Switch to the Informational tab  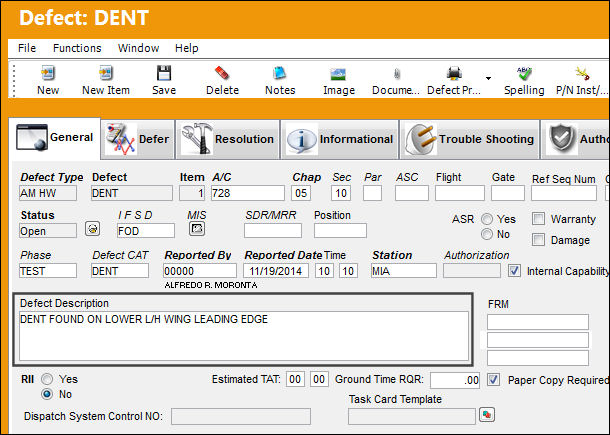[340, 139]
